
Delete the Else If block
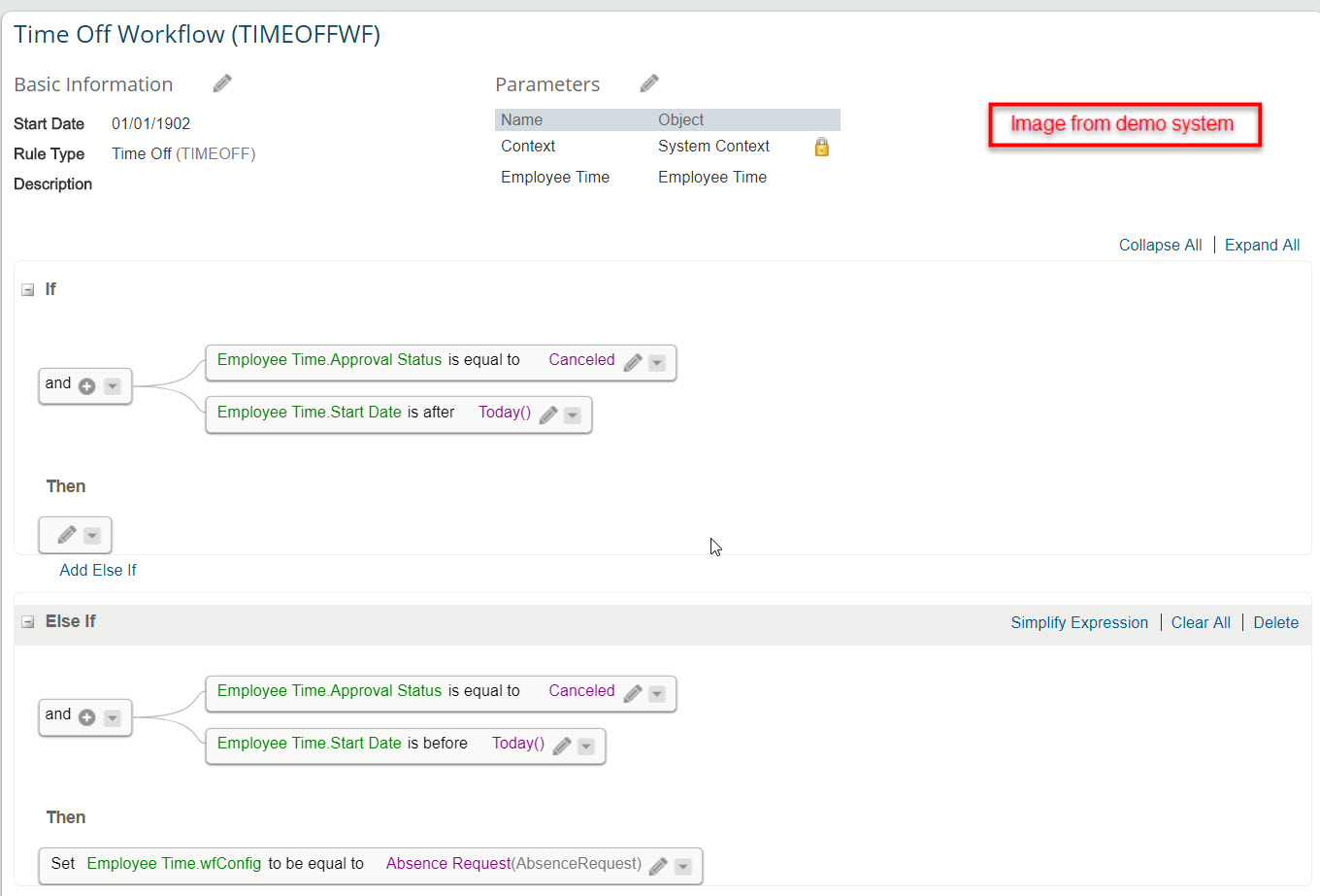point(1275,622)
